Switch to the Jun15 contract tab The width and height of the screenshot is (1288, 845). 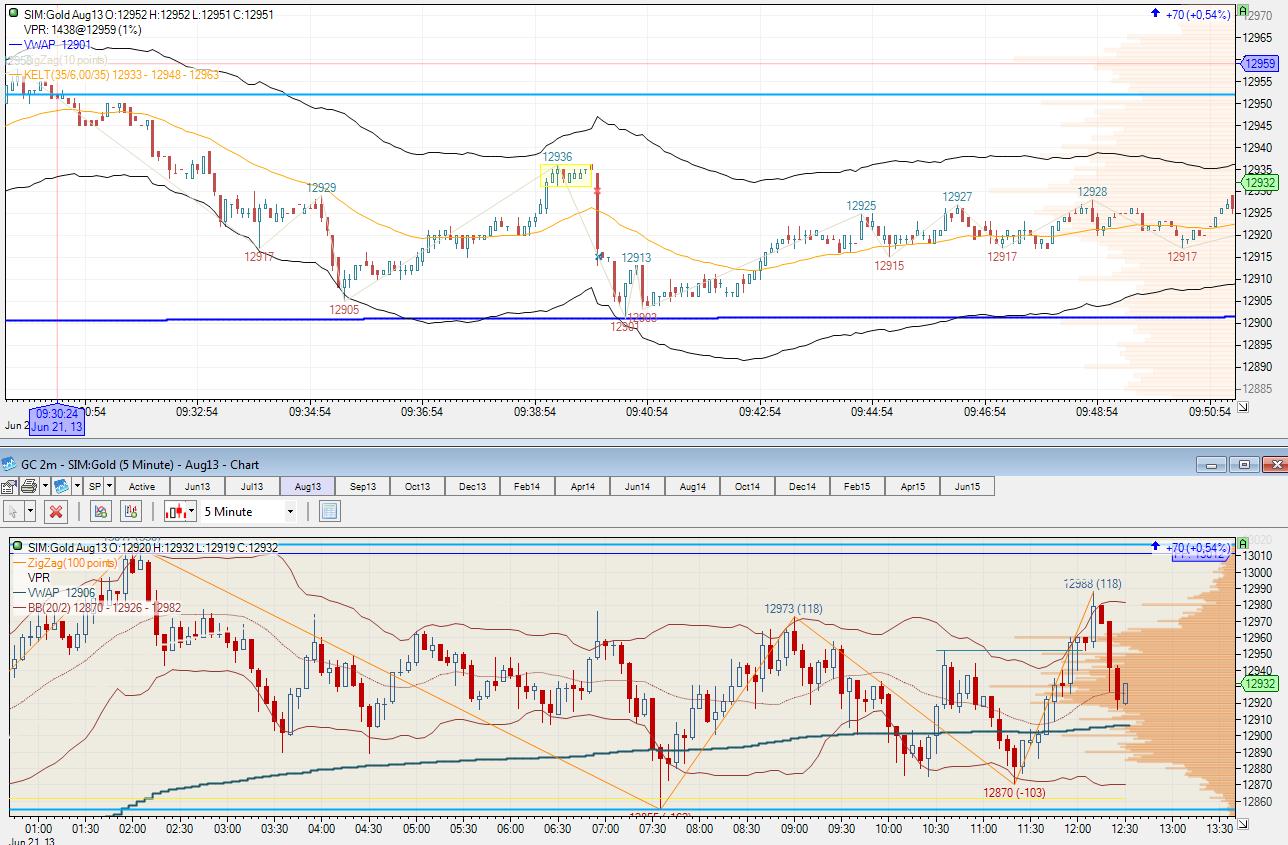[967, 486]
